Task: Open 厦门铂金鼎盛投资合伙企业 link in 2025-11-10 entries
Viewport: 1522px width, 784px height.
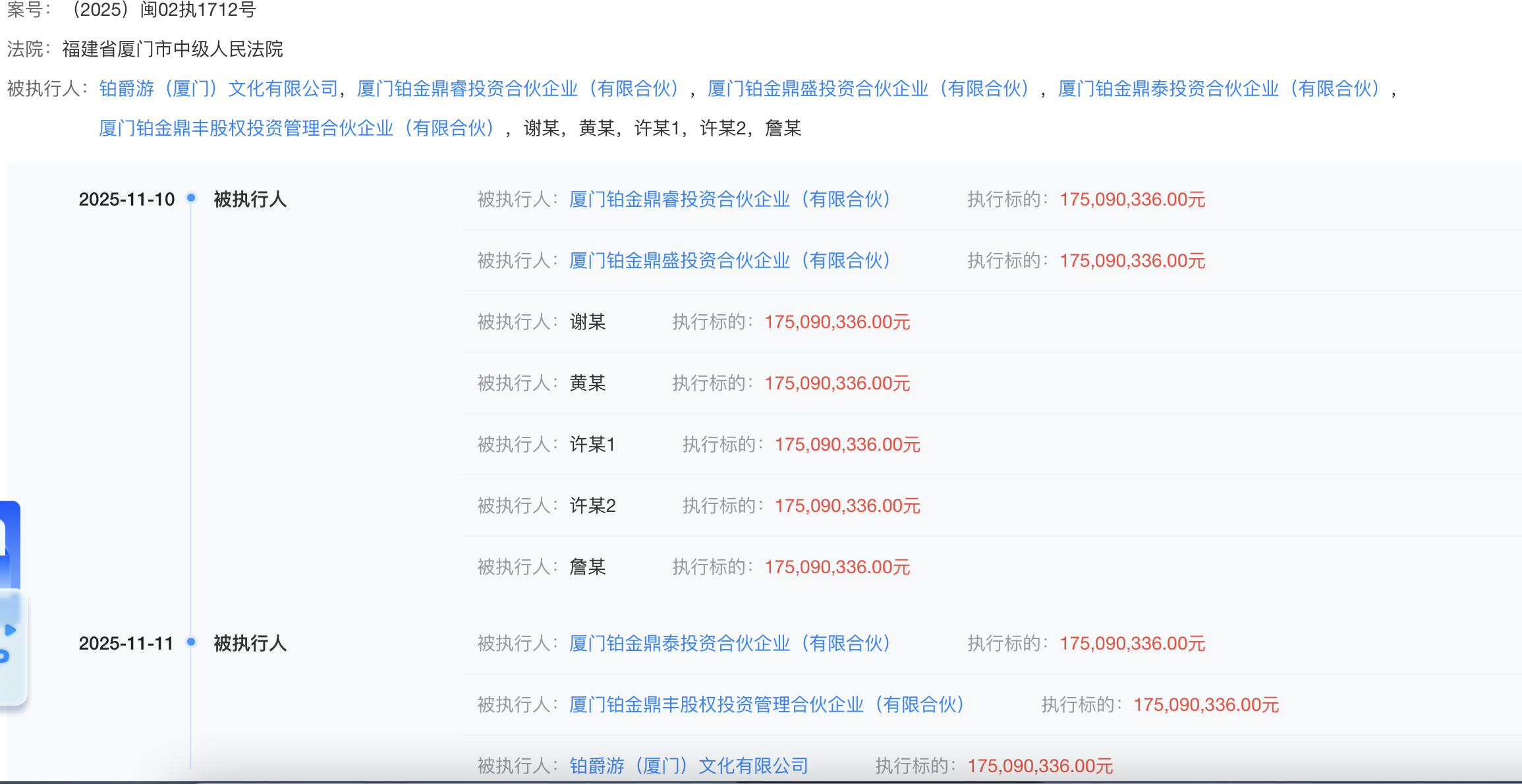Action: click(731, 261)
